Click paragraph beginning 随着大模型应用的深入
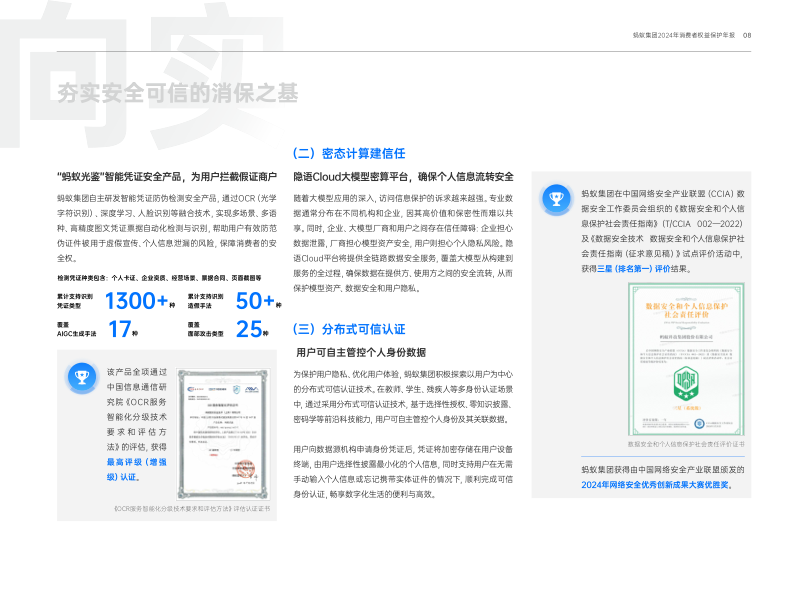The height and width of the screenshot is (596, 808). point(403,243)
